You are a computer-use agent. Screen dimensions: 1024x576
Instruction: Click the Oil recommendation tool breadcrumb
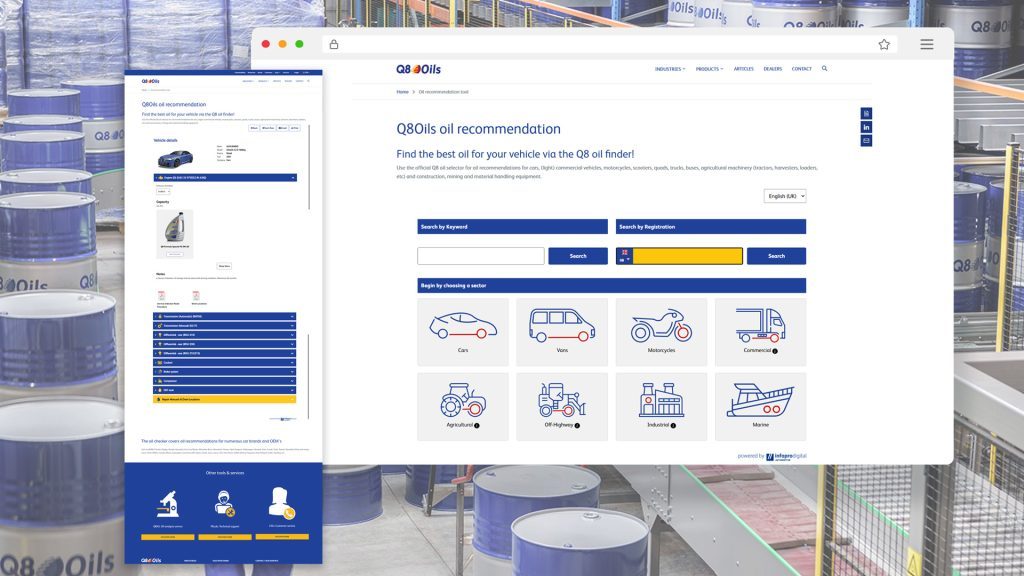pyautogui.click(x=443, y=92)
